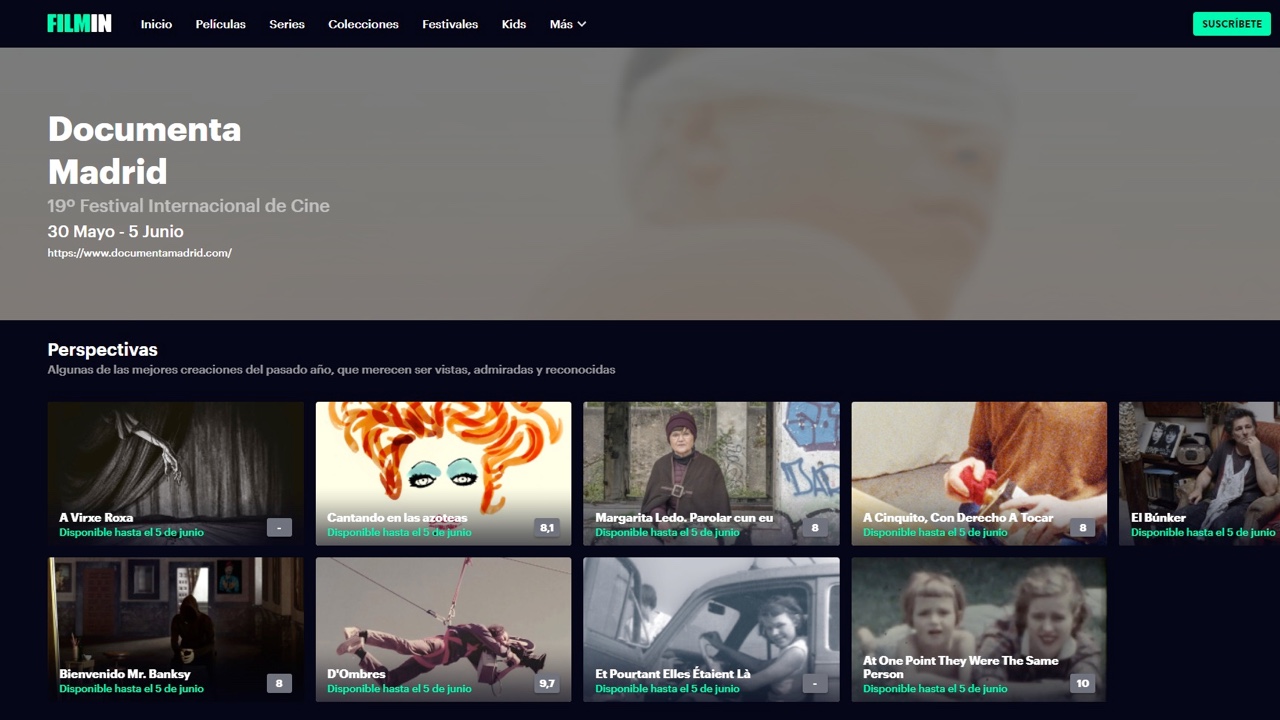Click the Perspectivas section heading
The image size is (1280, 720).
[103, 350]
